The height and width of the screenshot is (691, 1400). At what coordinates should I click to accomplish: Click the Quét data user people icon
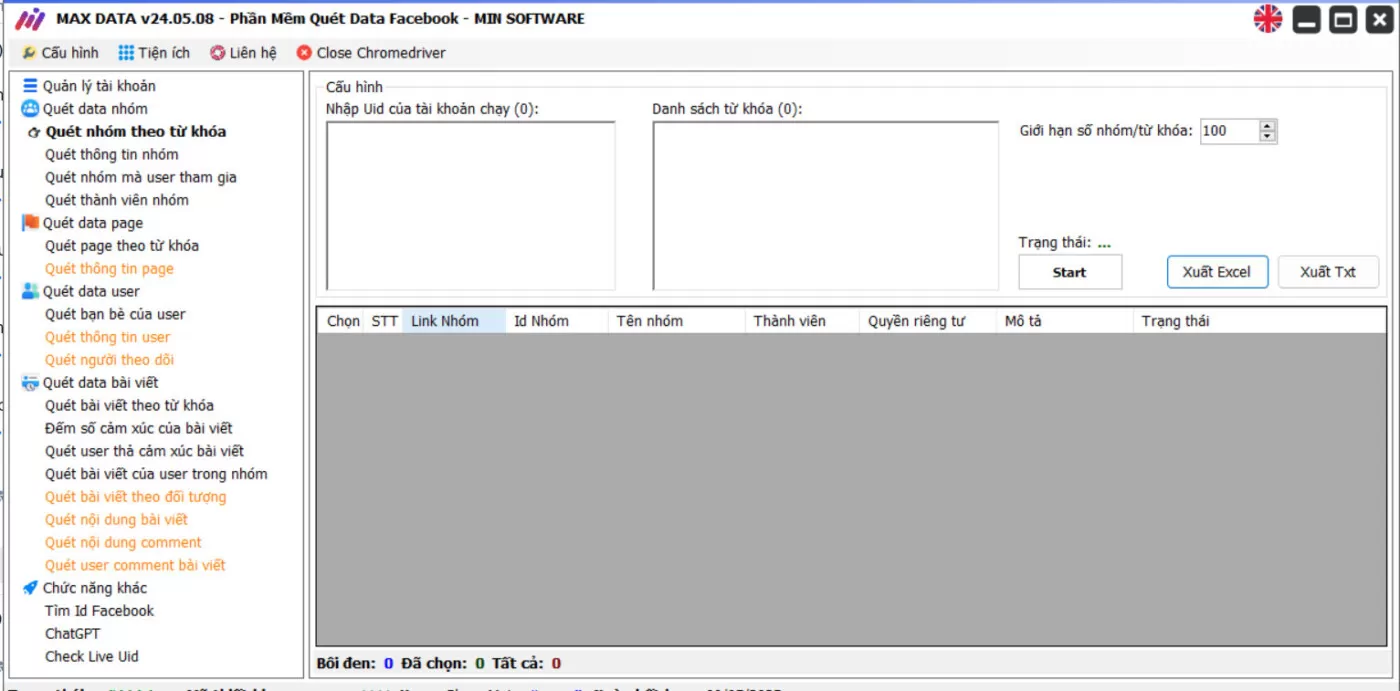30,292
